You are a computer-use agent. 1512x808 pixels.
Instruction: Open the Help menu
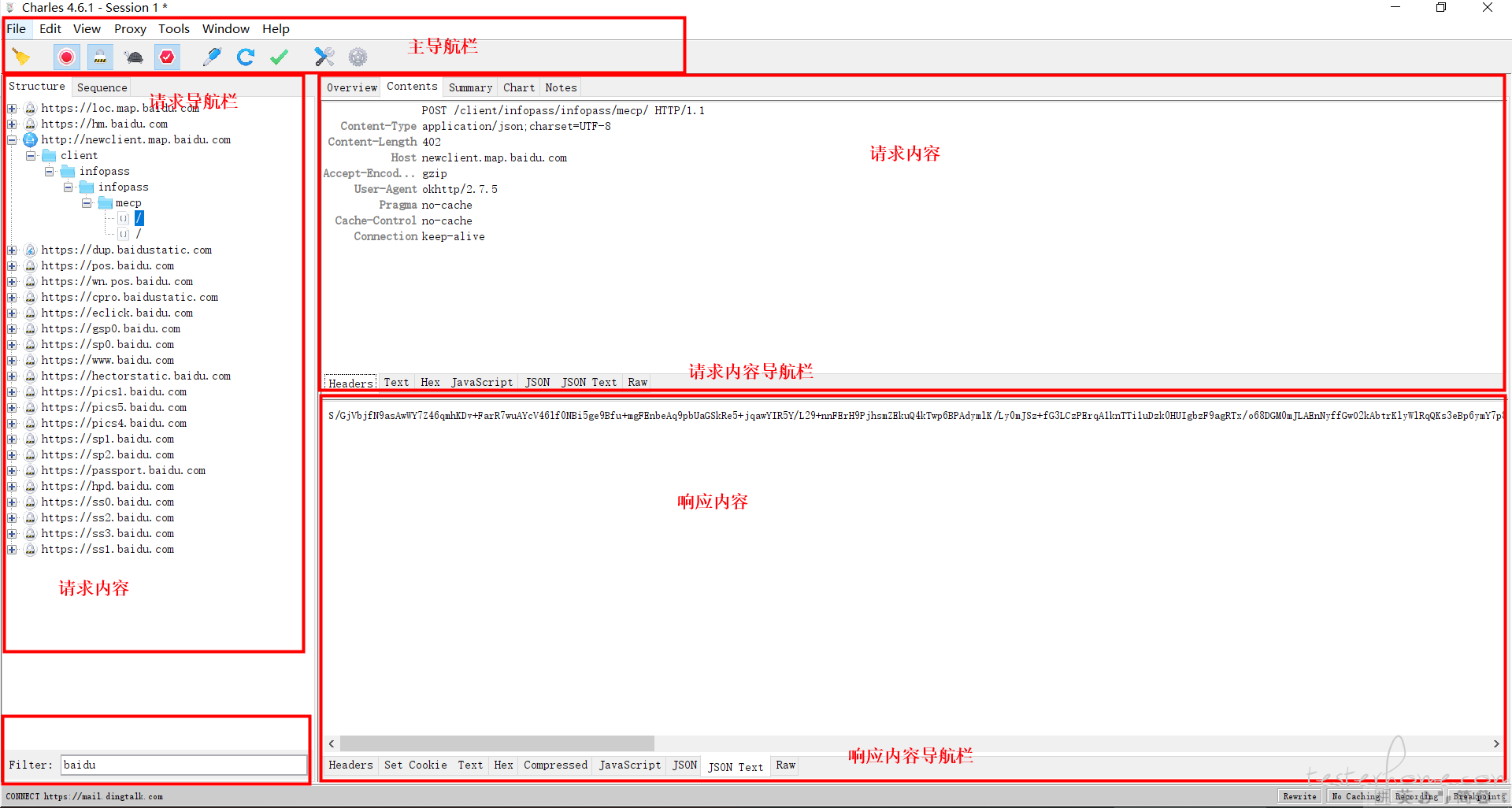[x=276, y=28]
